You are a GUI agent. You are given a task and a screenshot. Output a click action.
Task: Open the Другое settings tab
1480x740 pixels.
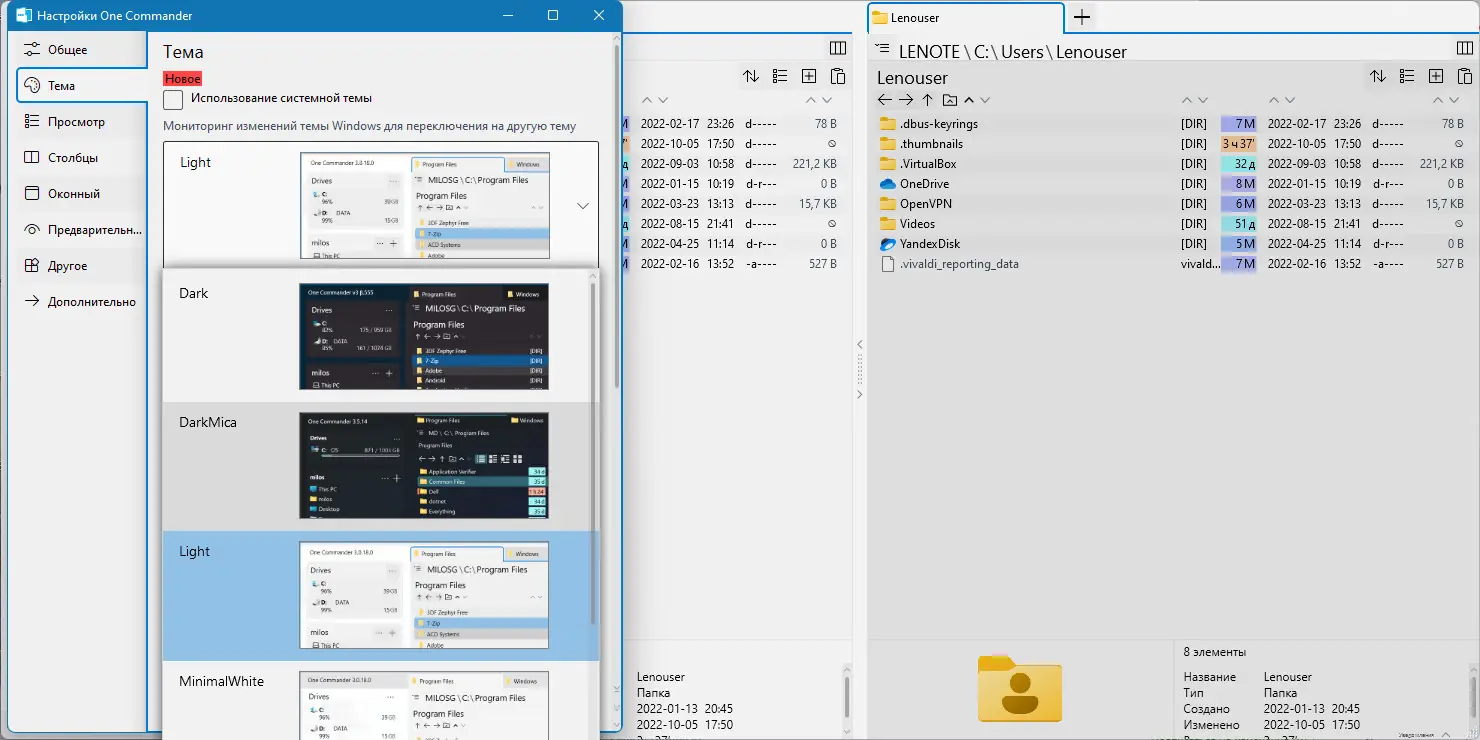(82, 266)
